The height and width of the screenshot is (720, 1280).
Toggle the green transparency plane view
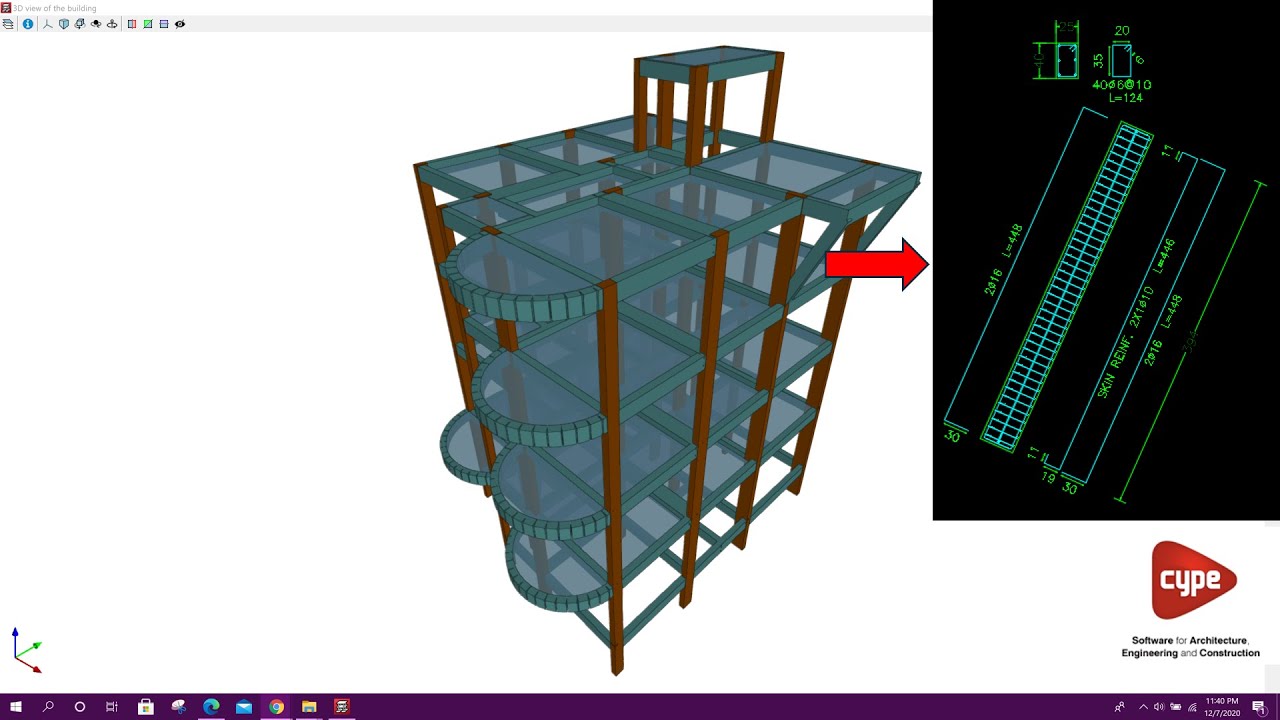[148, 24]
